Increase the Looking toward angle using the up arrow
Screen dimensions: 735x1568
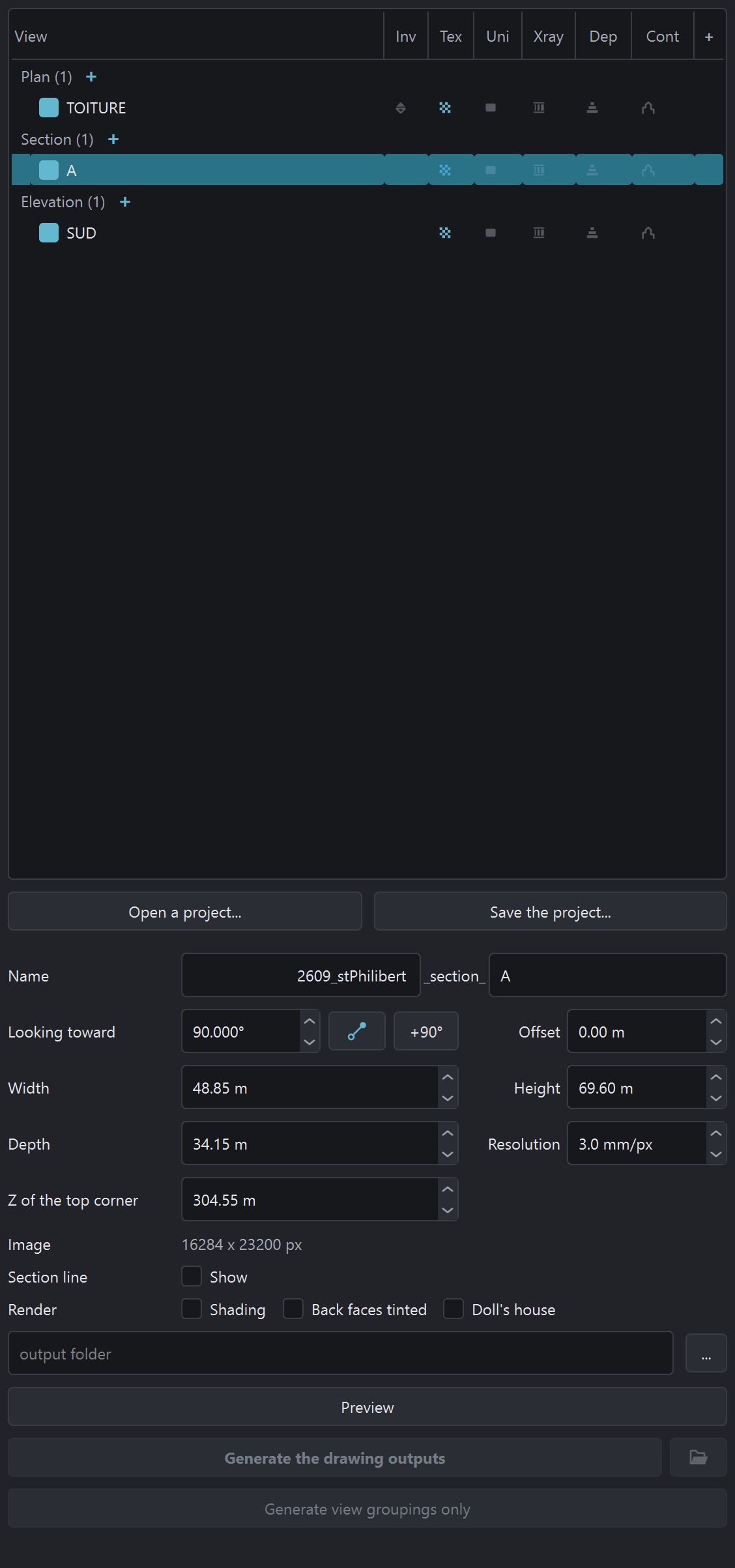click(310, 1021)
